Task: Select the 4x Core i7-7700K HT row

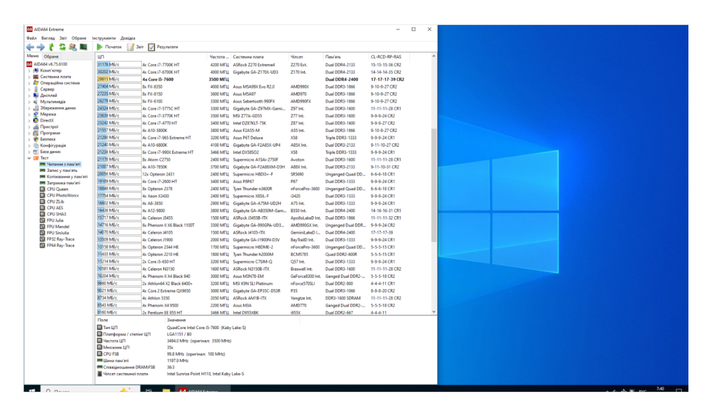Action: [x=263, y=65]
